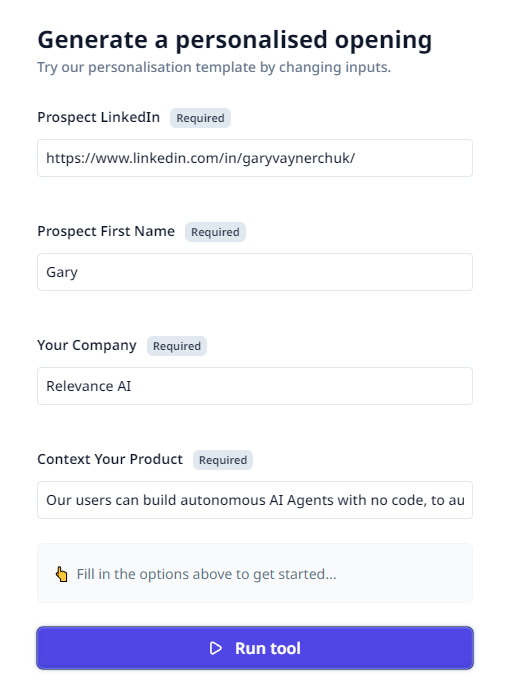514x700 pixels.
Task: Click the Your Company label
Action: click(x=87, y=346)
